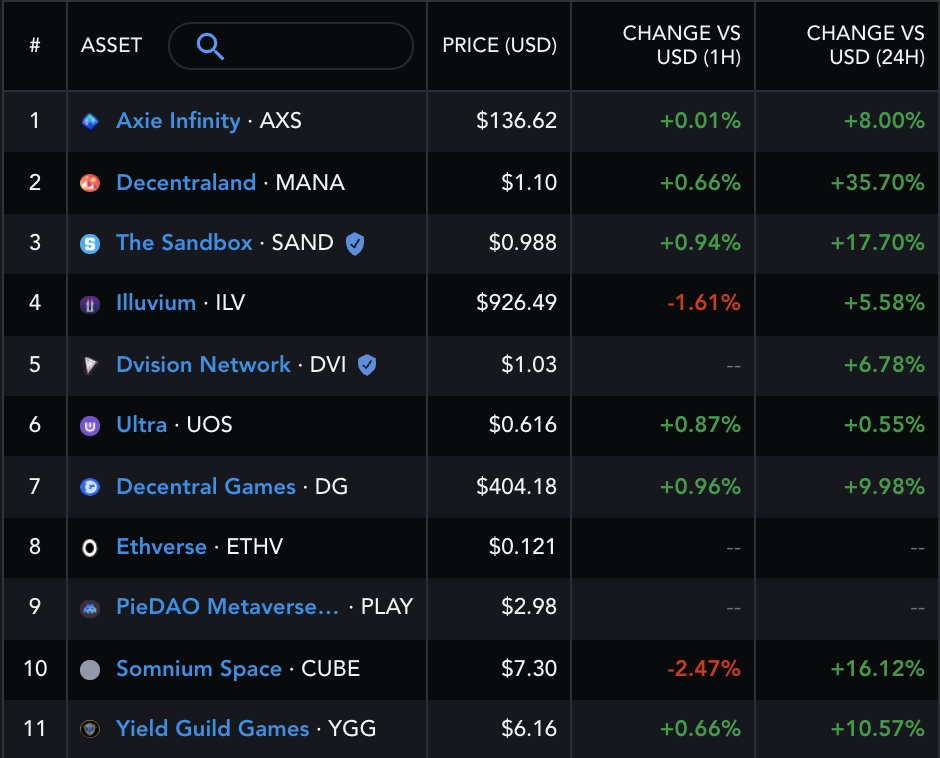Open the PieDAO Metaverse asset link
The height and width of the screenshot is (758, 940).
228,606
